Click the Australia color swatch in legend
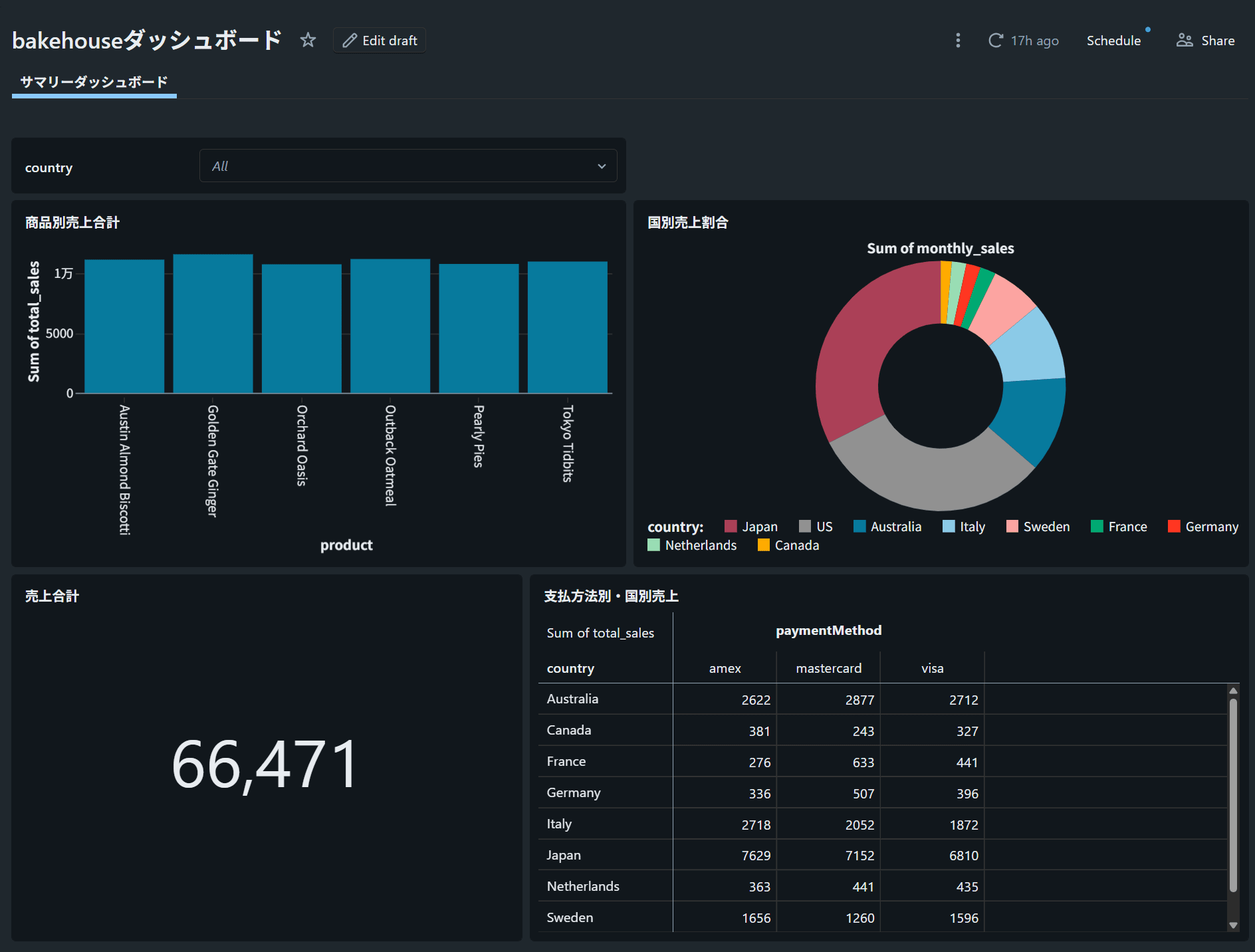 859,527
